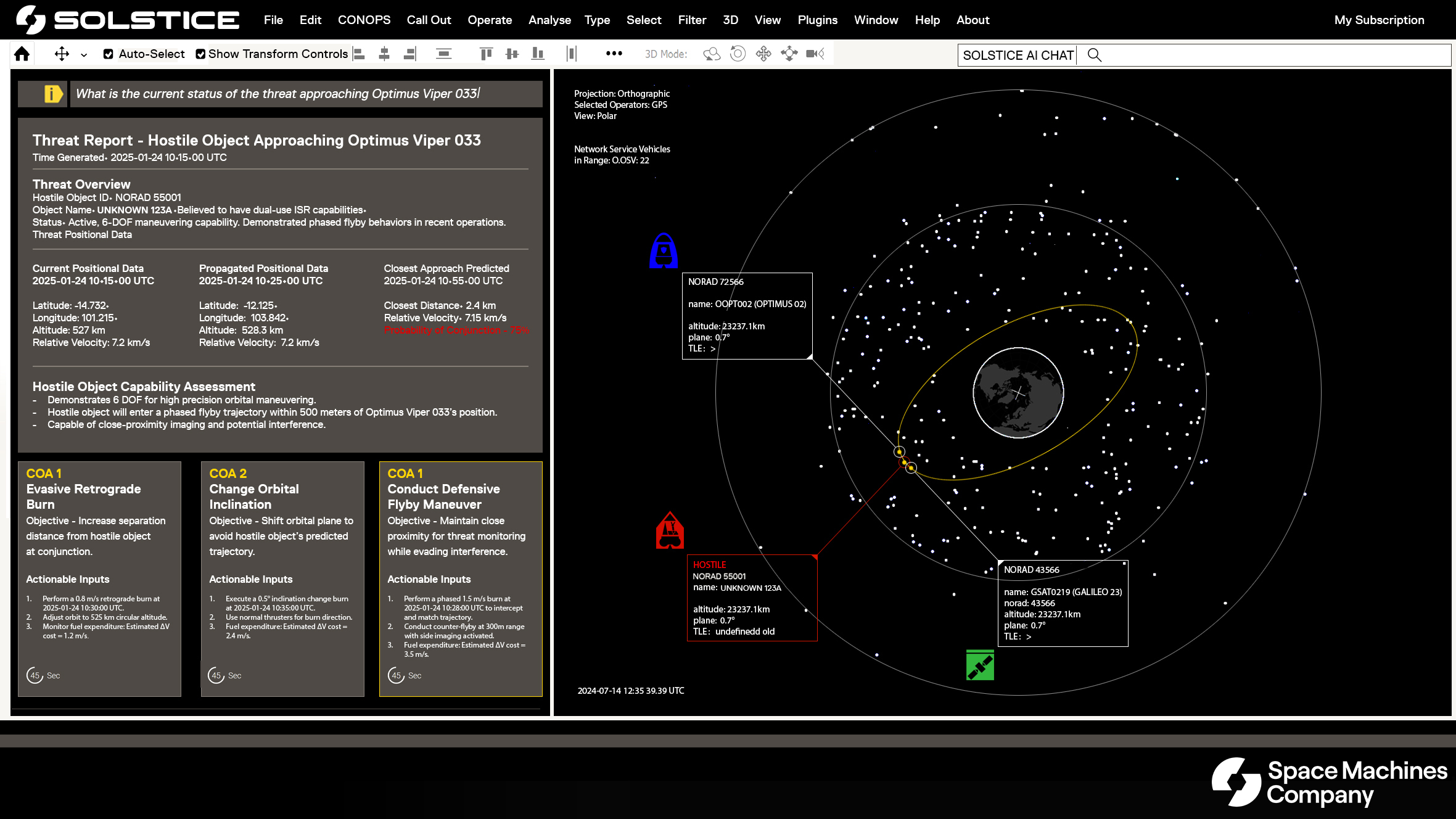The width and height of the screenshot is (1456, 819).
Task: Click Network Service Vehicles in Range text
Action: point(622,155)
